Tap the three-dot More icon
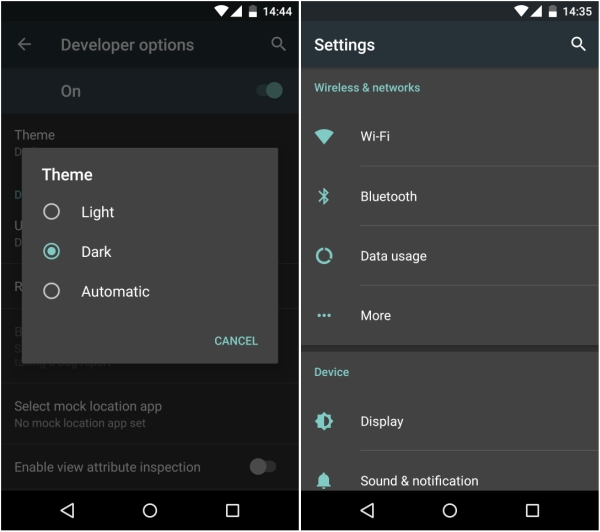600x532 pixels. (x=324, y=316)
